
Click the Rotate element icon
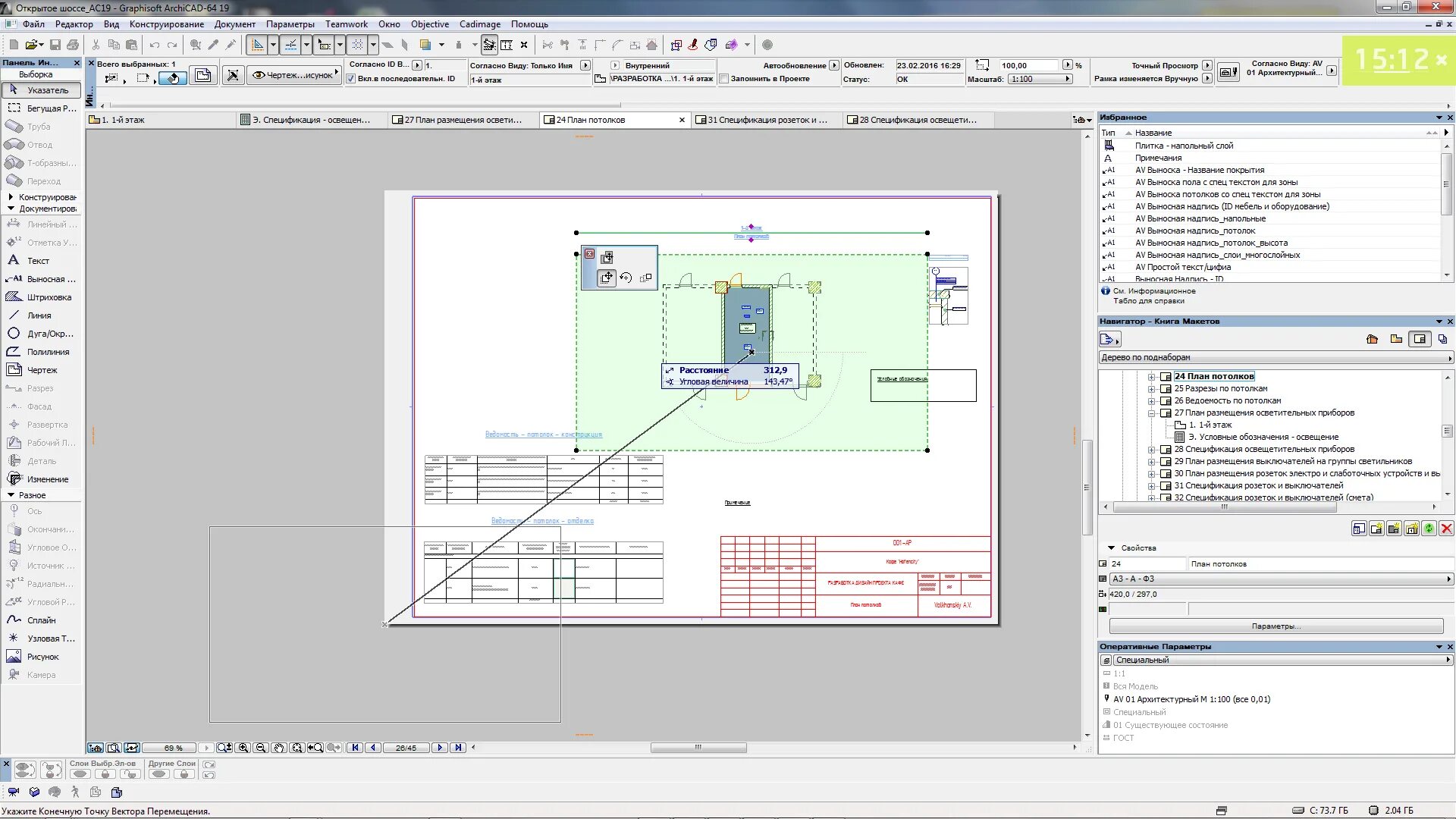coord(625,278)
